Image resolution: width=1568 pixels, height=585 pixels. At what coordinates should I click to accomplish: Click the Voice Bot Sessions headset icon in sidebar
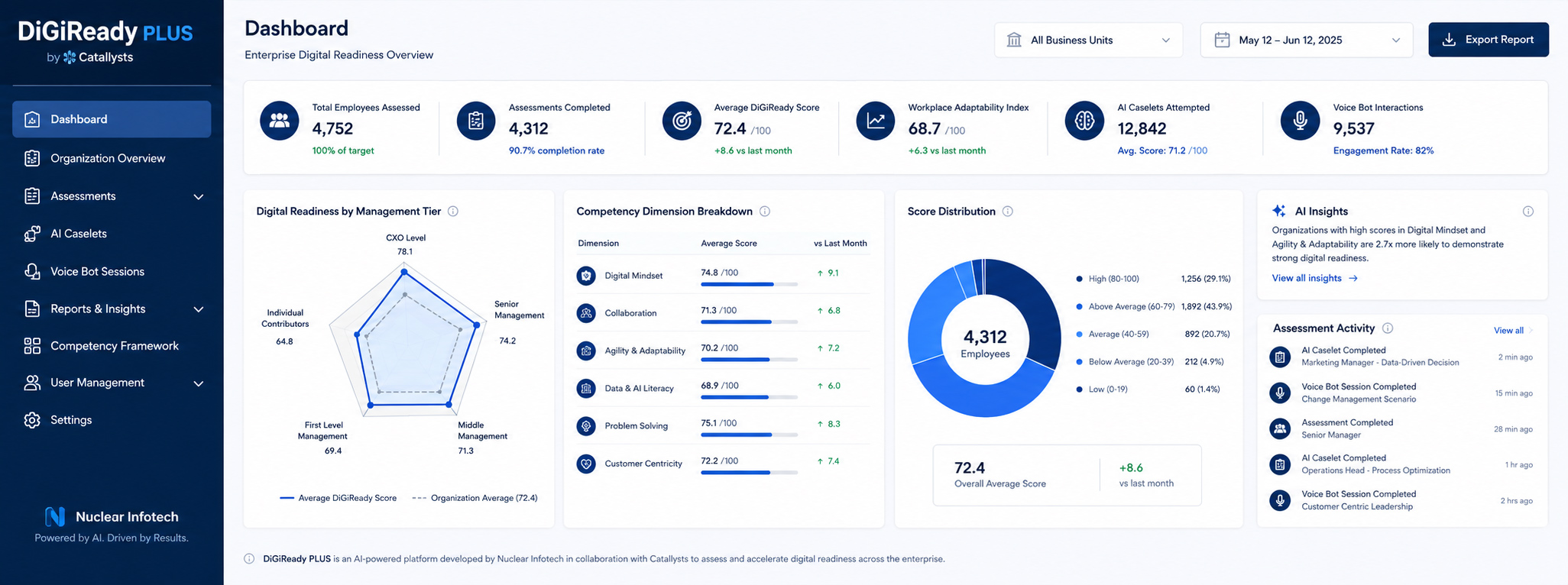pos(32,271)
